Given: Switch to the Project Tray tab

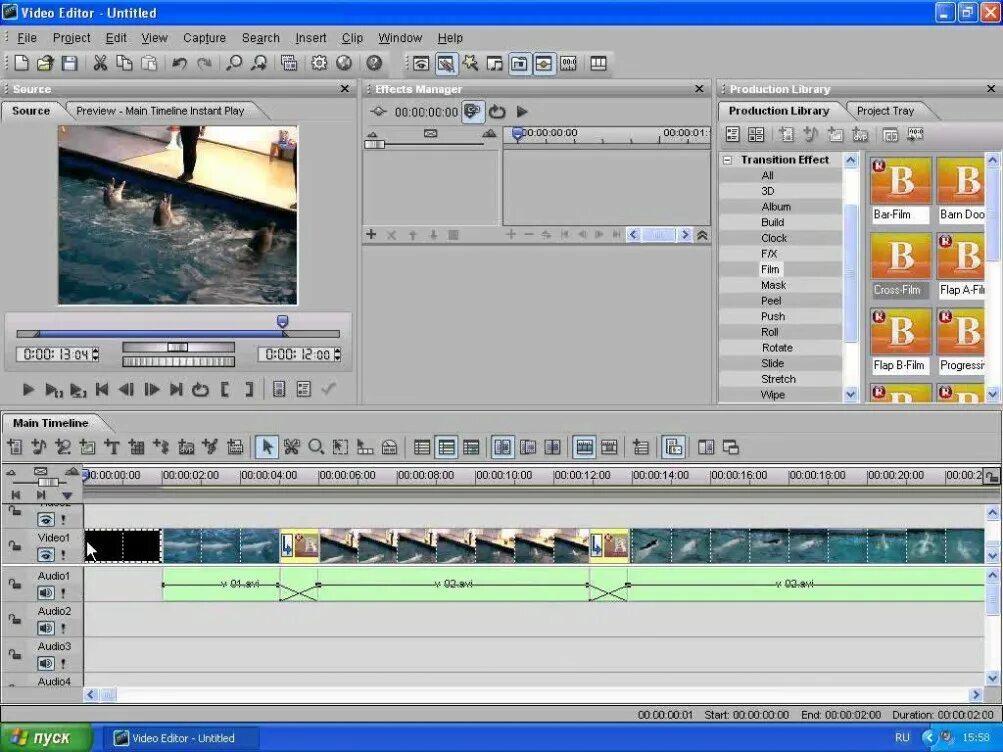Looking at the screenshot, I should click(885, 111).
